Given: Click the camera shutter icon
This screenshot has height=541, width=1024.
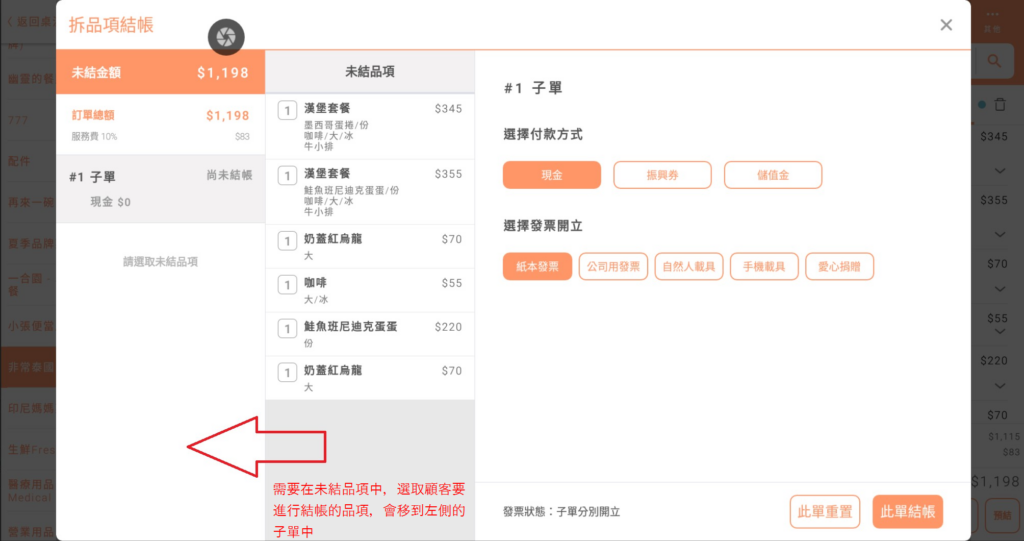Looking at the screenshot, I should pos(226,37).
